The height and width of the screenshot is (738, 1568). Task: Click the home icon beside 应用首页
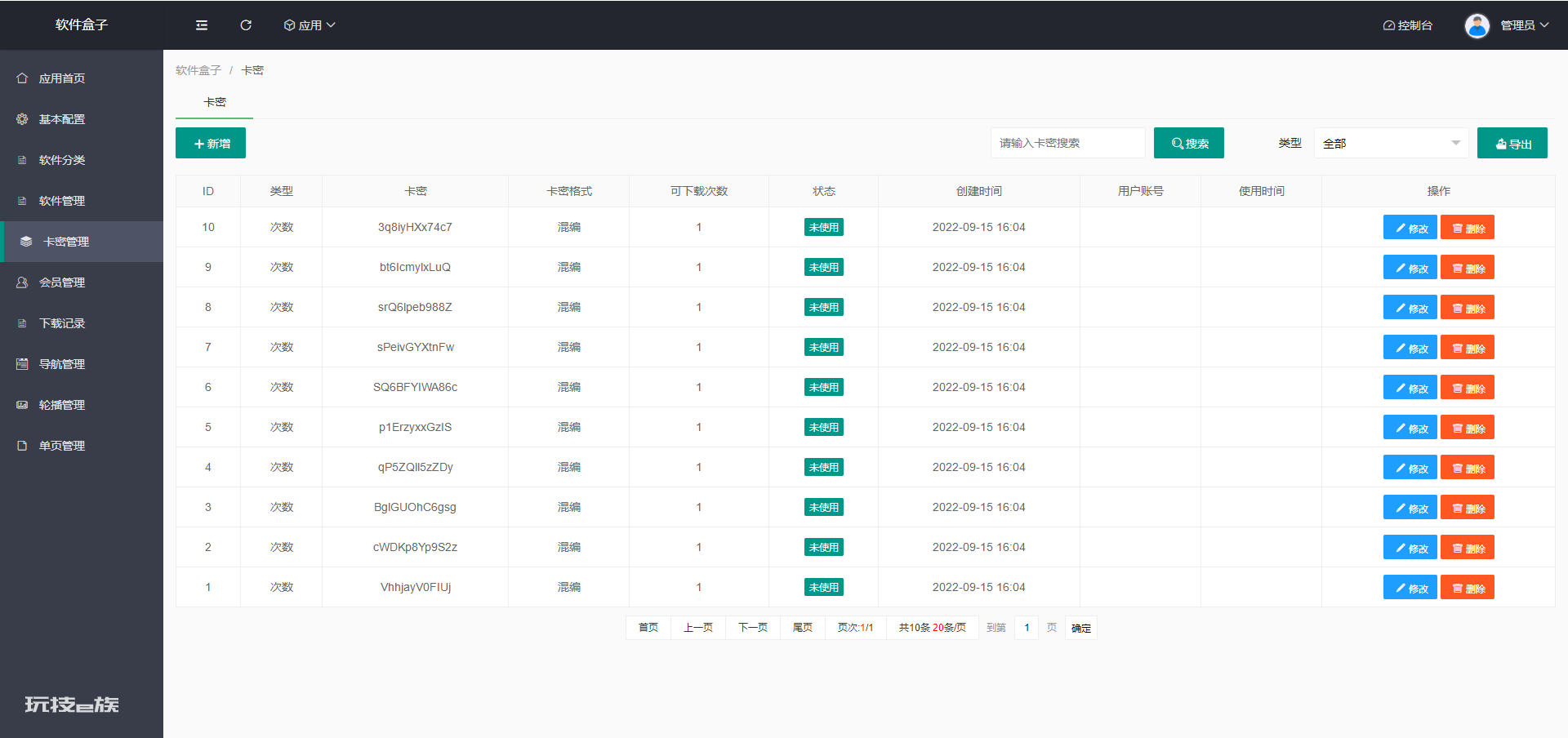(22, 78)
